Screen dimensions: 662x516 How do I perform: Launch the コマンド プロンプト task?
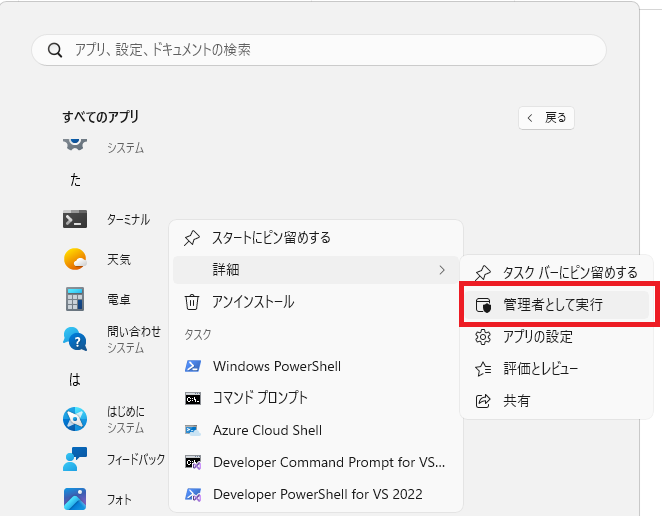pyautogui.click(x=316, y=398)
